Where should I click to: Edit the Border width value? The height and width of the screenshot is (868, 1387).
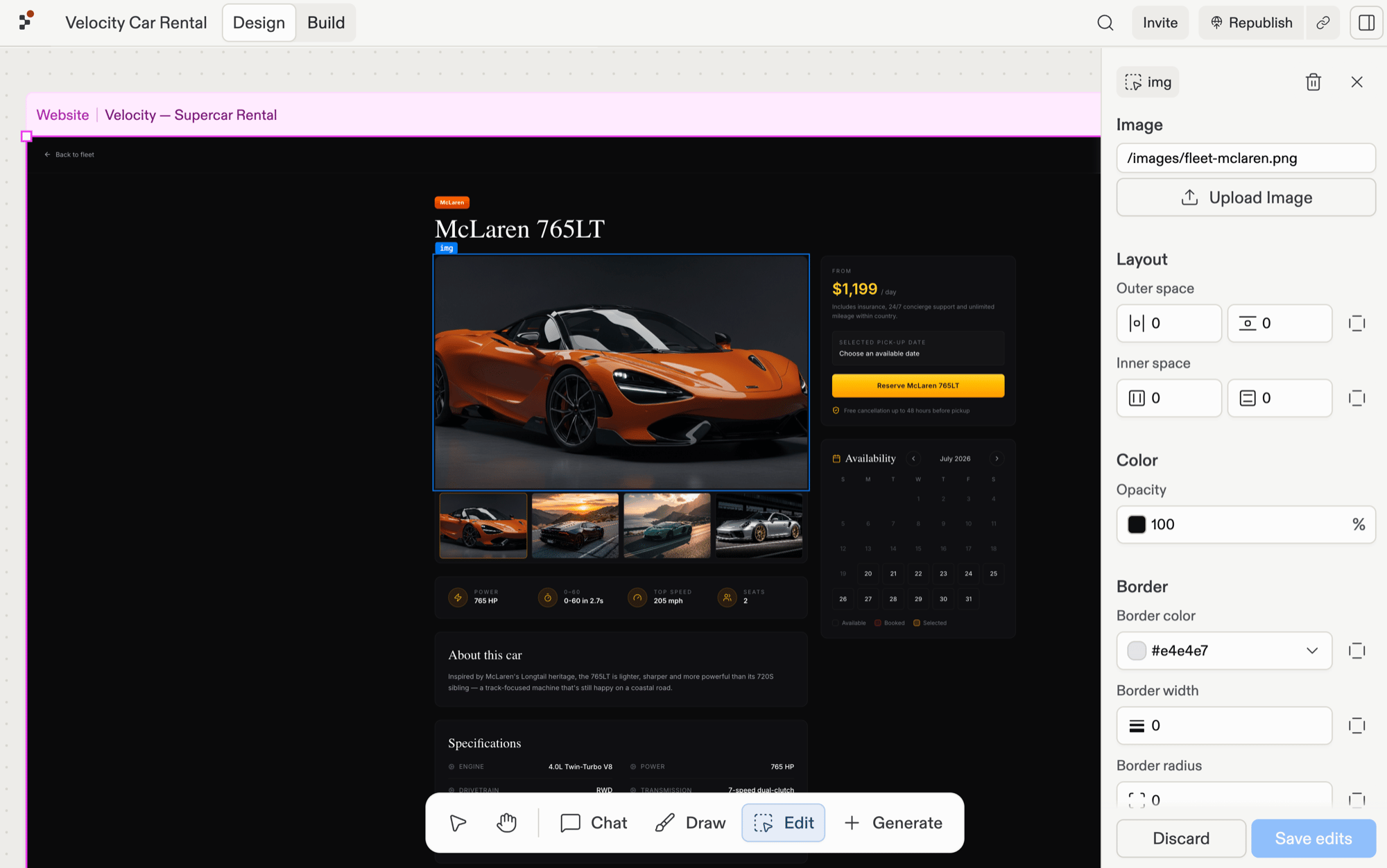tap(1224, 725)
